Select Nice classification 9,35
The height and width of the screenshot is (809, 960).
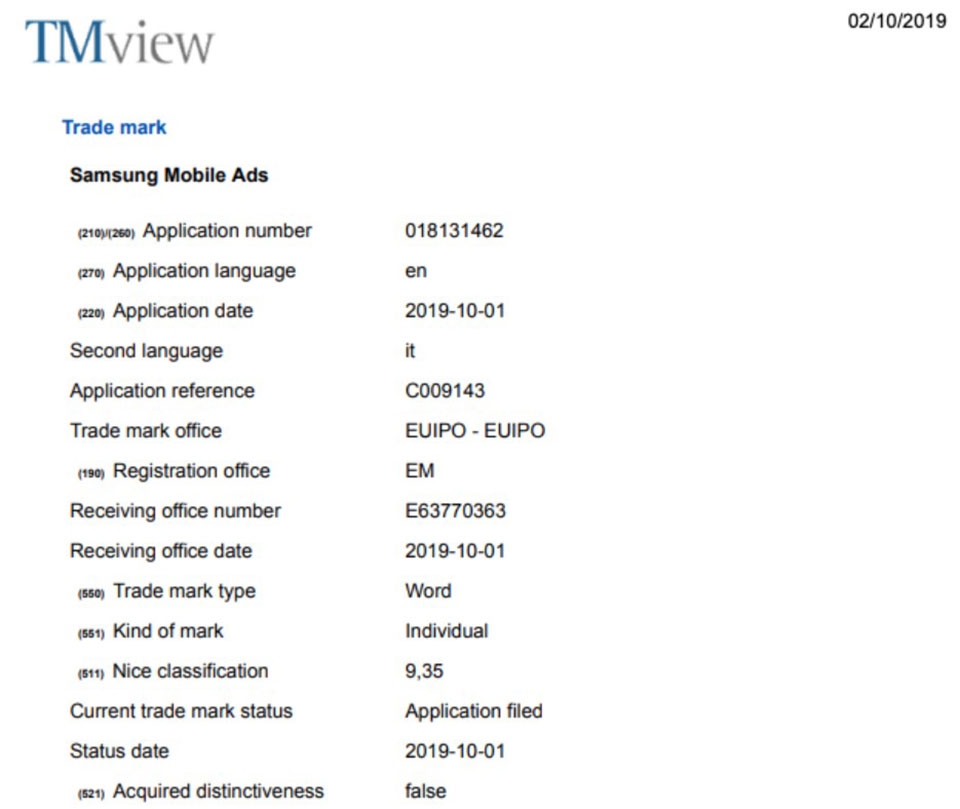tap(424, 671)
